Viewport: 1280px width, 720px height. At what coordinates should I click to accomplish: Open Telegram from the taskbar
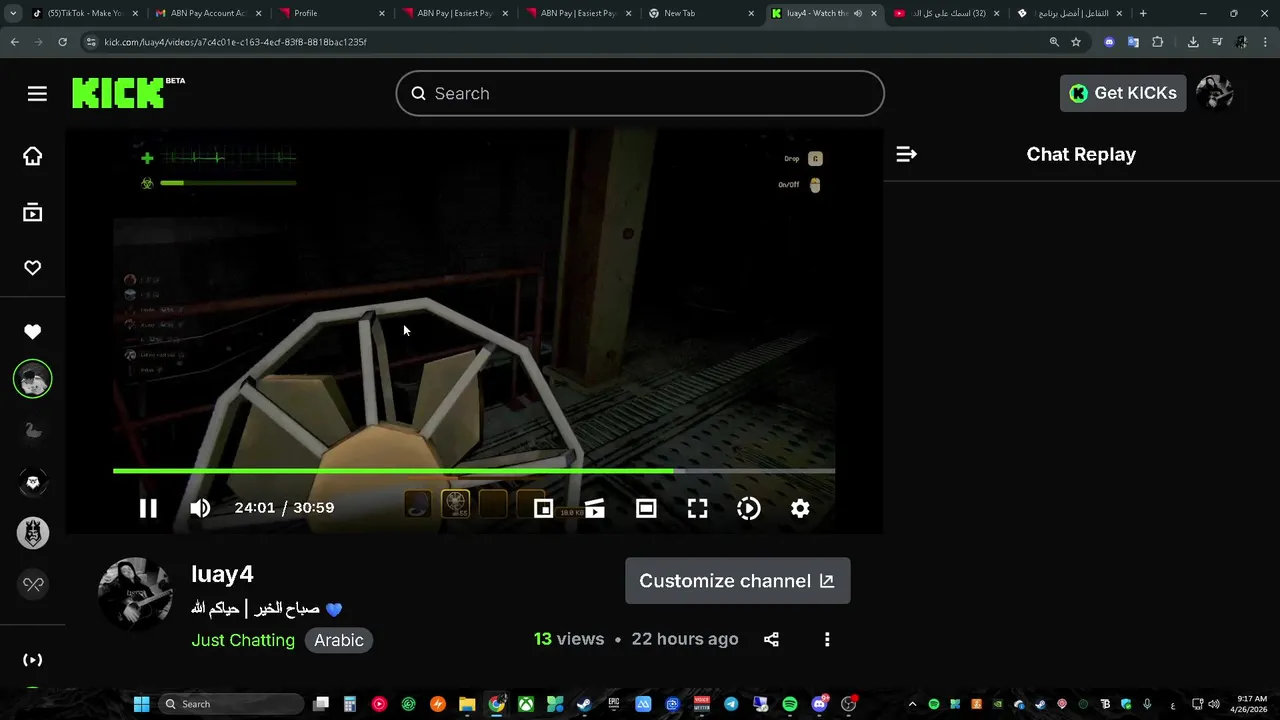click(x=731, y=704)
